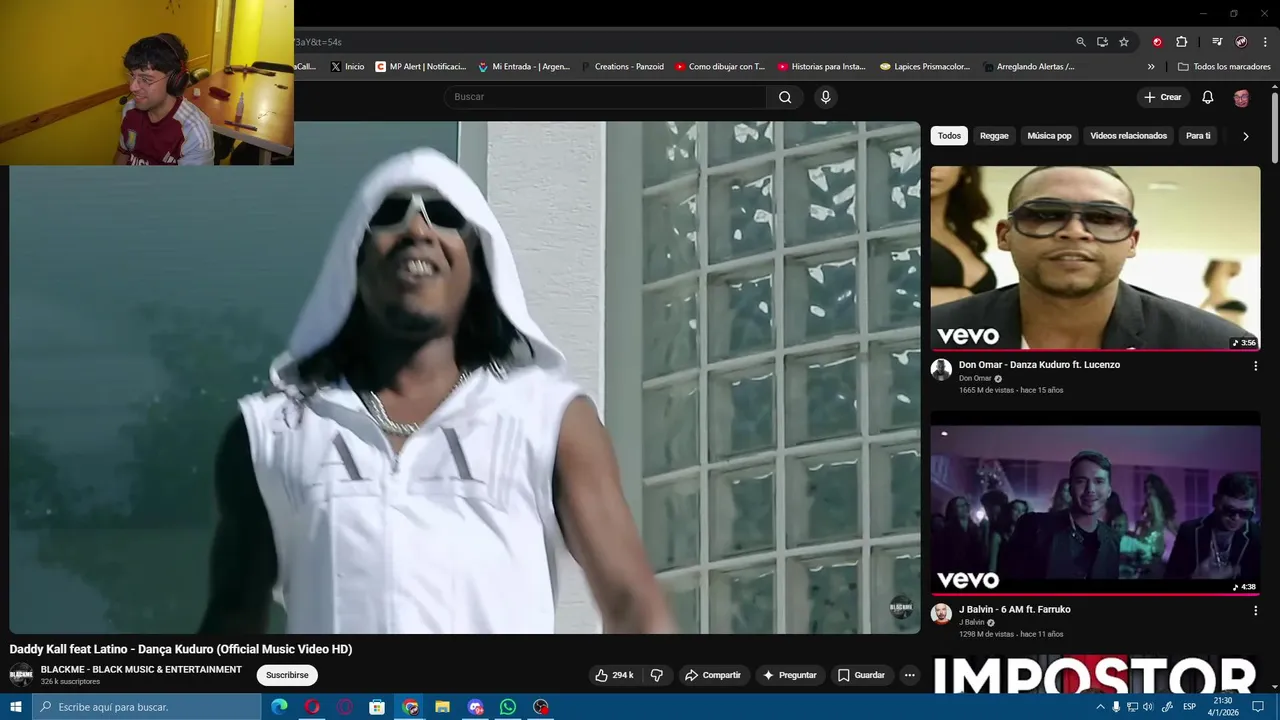The height and width of the screenshot is (720, 1280).
Task: Open Microsoft Edge from taskbar
Action: (x=279, y=707)
